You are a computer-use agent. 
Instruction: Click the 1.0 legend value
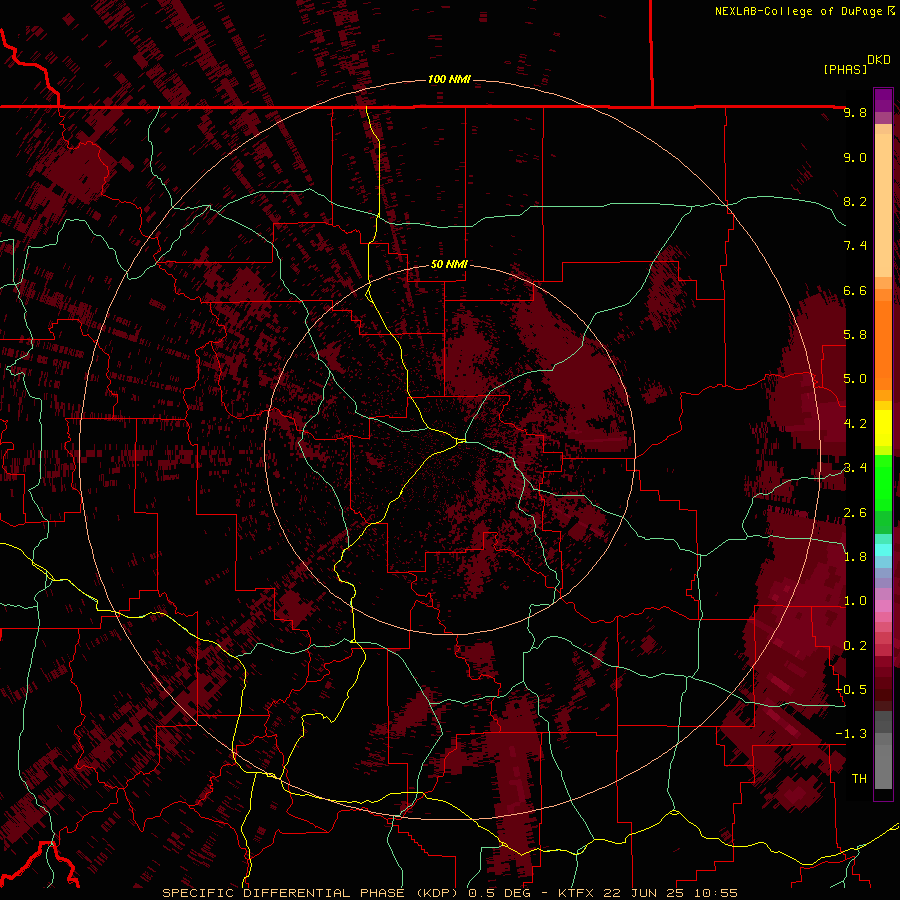click(x=855, y=601)
